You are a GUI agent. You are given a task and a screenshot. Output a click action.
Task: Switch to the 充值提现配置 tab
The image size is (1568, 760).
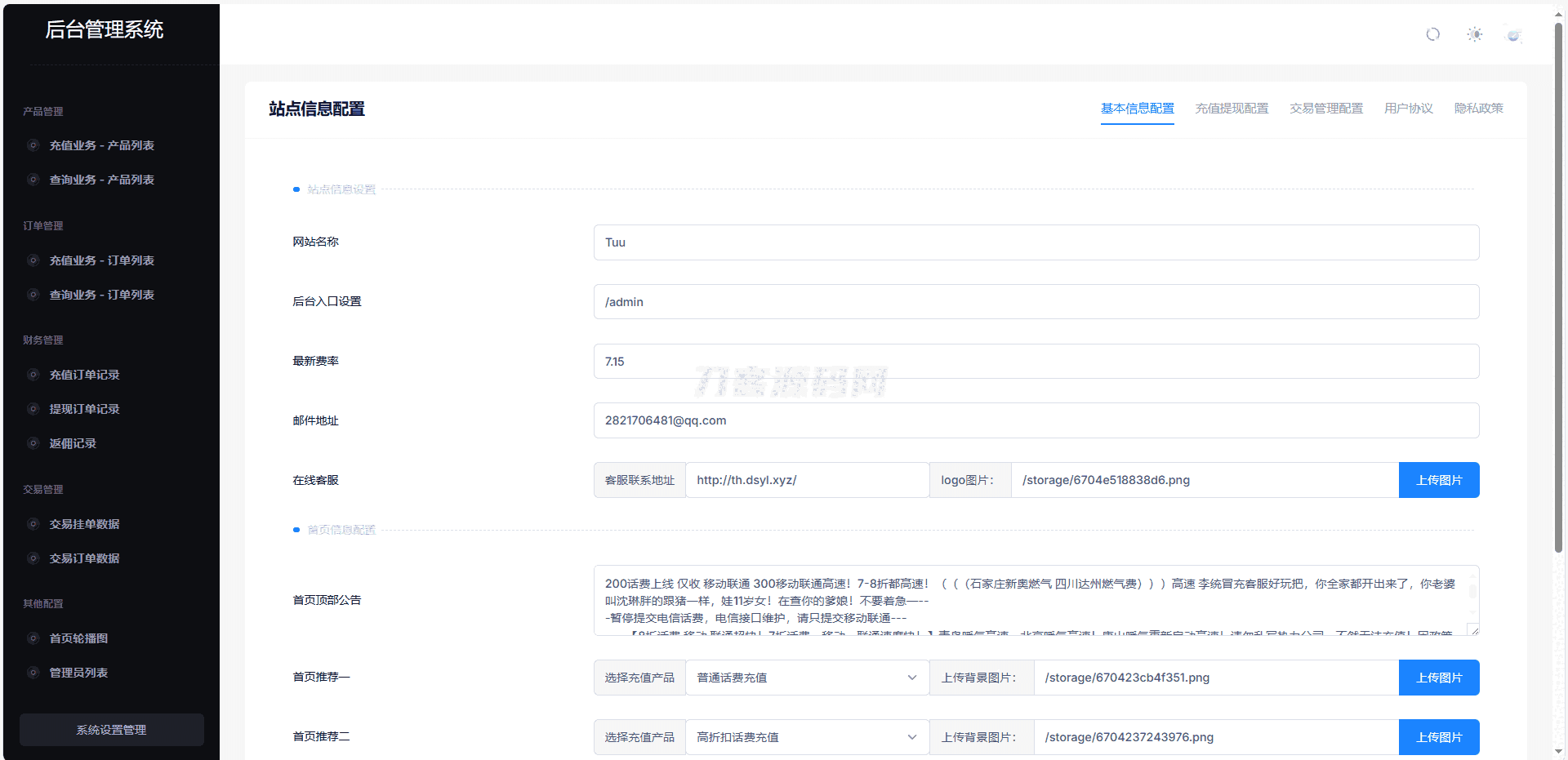click(x=1232, y=108)
